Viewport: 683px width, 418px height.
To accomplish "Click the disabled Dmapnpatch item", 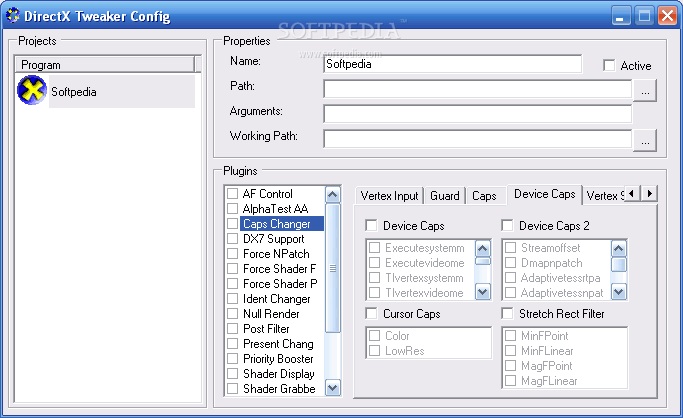I will pyautogui.click(x=551, y=263).
